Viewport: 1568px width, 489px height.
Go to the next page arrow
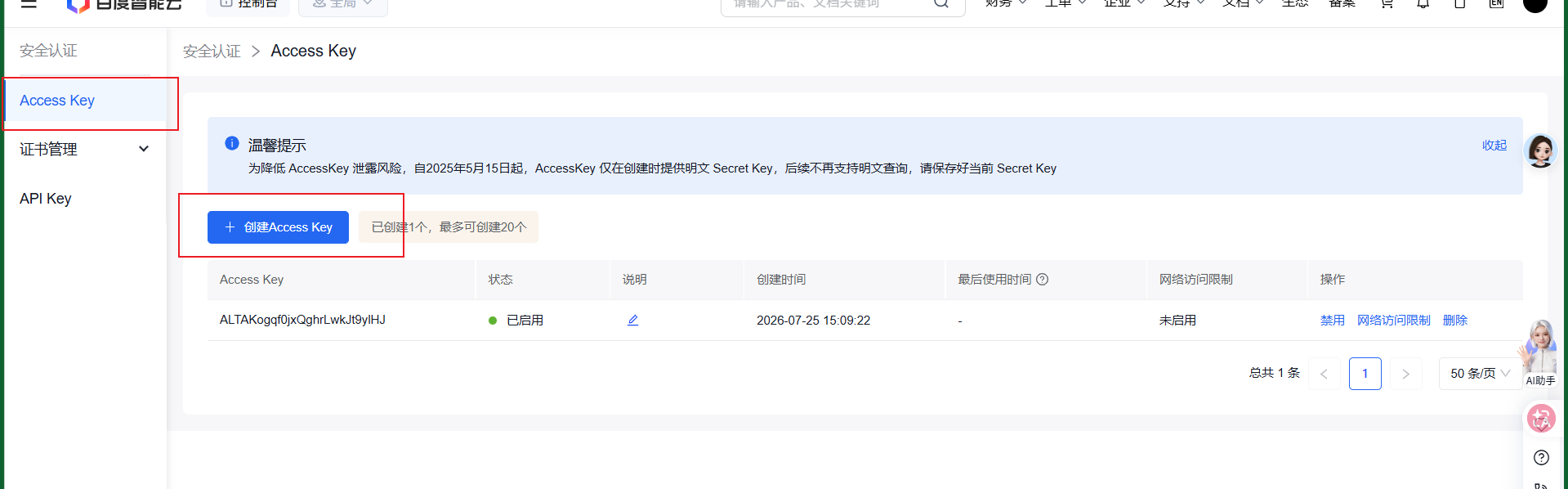click(1405, 374)
